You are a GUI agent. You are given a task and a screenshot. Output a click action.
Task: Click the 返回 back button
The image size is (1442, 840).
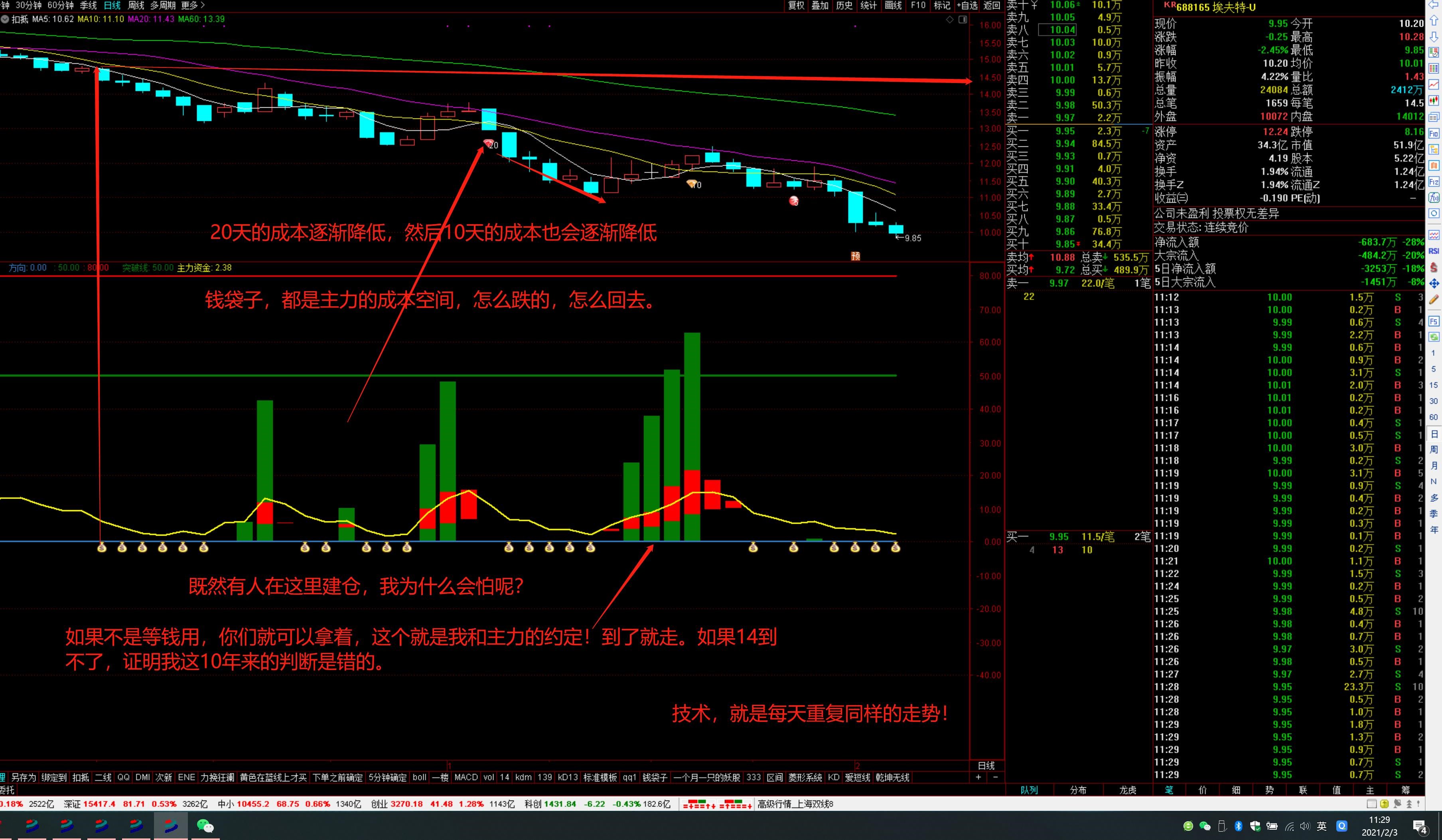tap(992, 5)
